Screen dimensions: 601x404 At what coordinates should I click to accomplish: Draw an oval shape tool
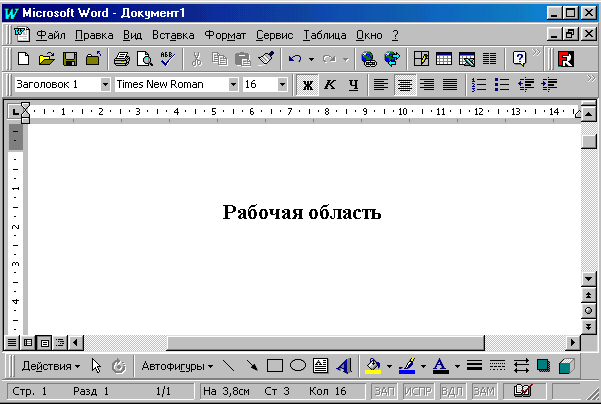click(x=298, y=365)
